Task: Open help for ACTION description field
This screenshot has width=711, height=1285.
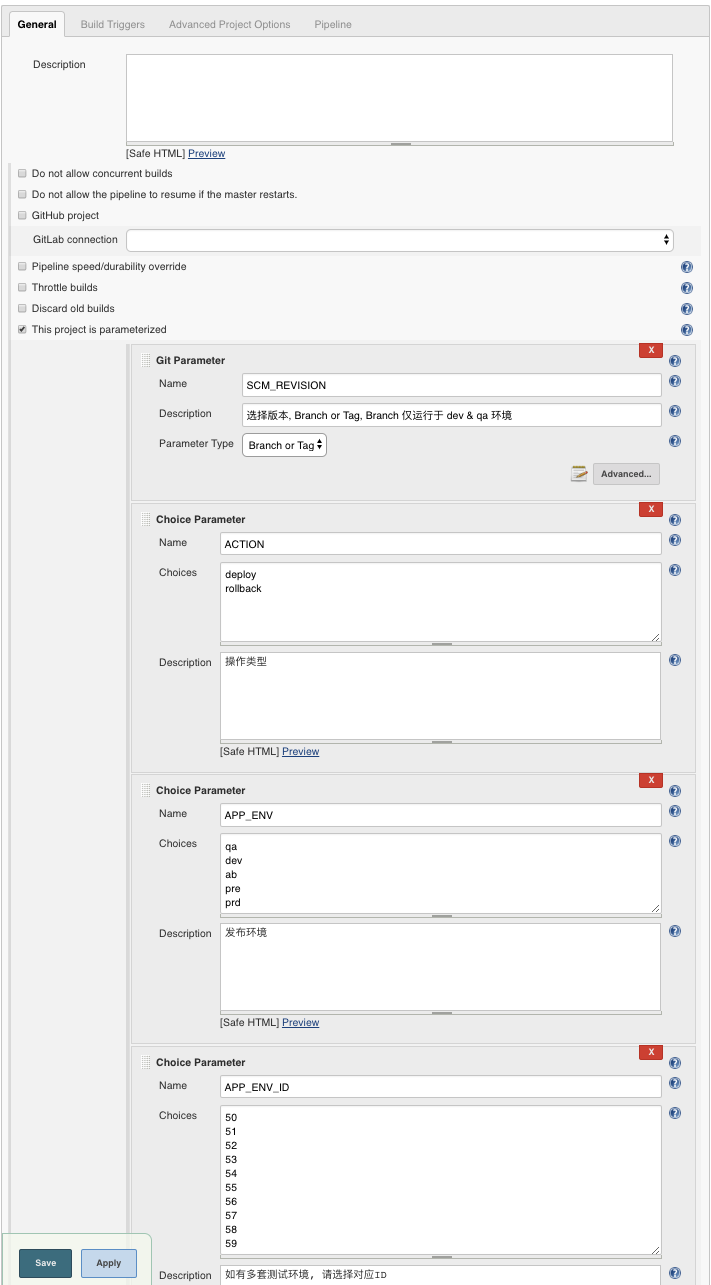Action: pyautogui.click(x=675, y=660)
